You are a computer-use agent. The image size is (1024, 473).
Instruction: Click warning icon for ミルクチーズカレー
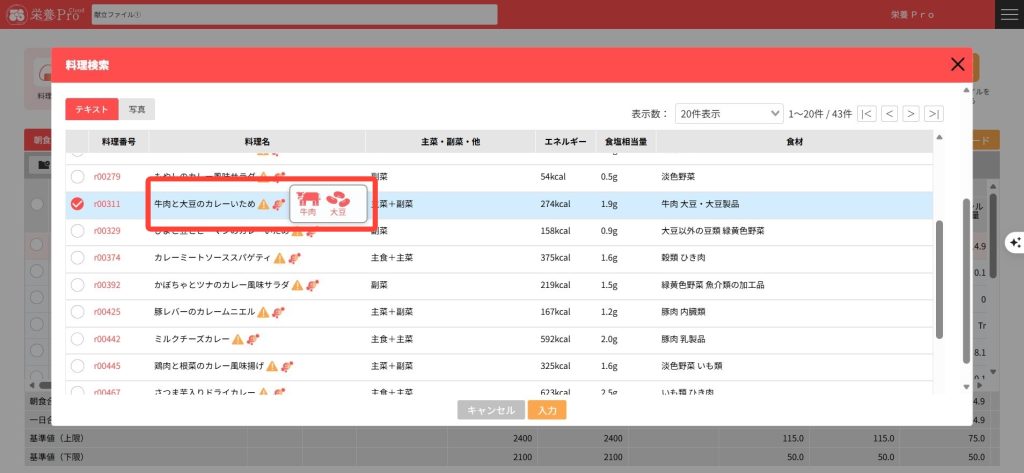pyautogui.click(x=238, y=339)
